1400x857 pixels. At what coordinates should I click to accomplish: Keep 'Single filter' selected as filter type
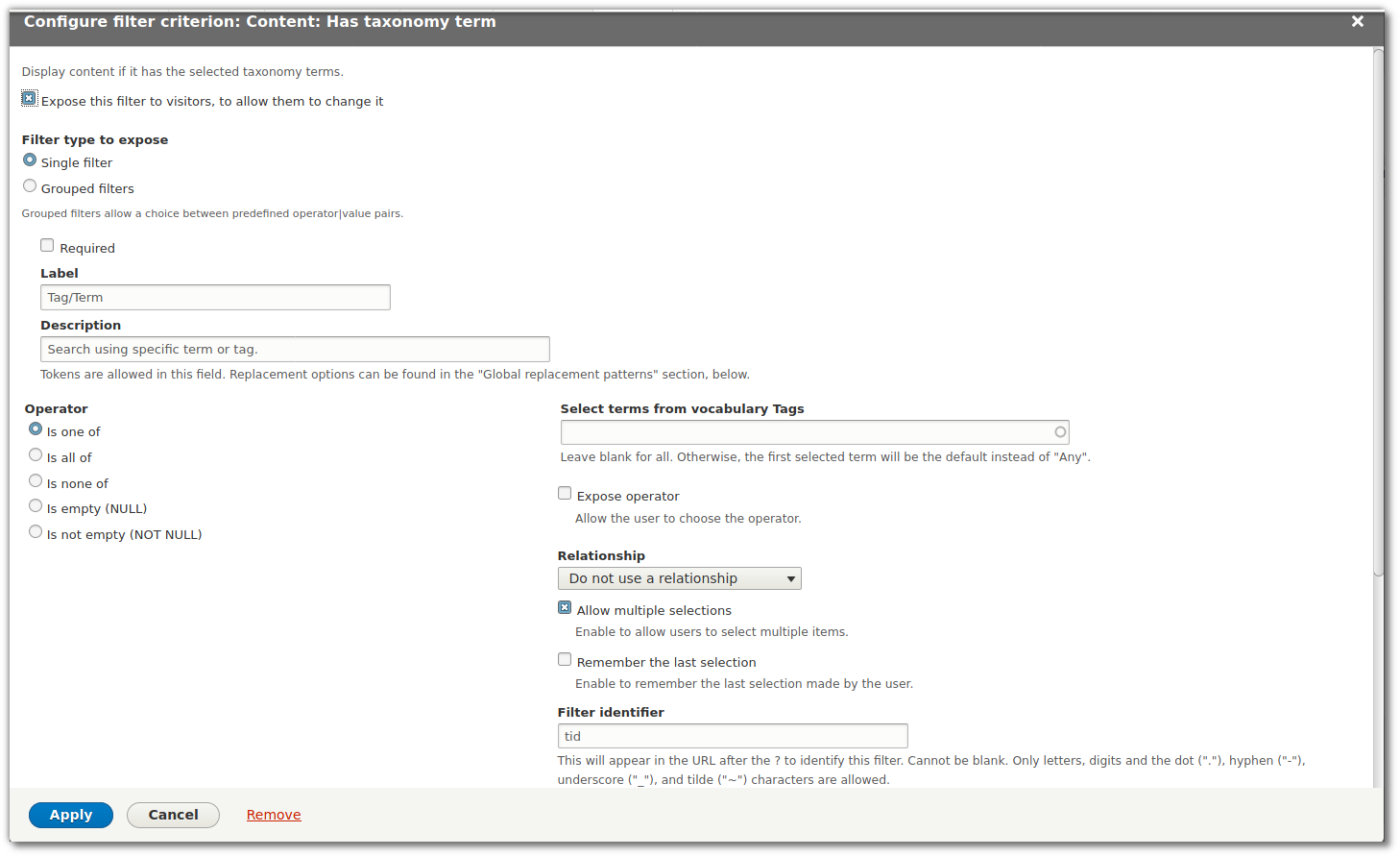click(30, 159)
